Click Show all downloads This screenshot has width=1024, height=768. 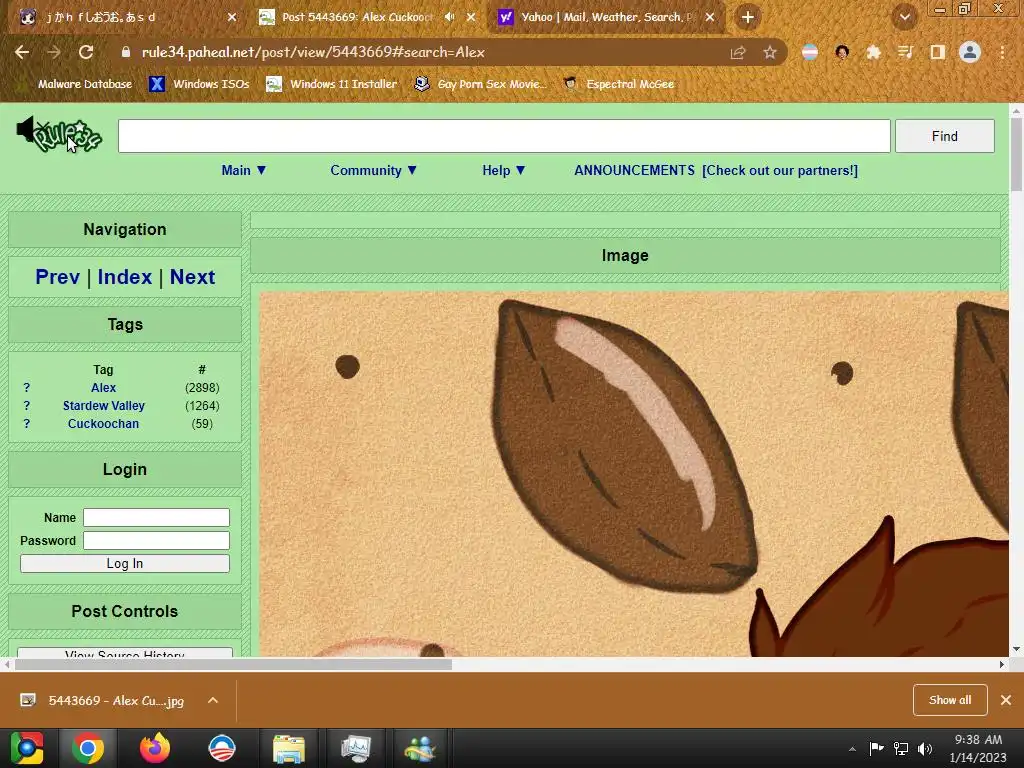pos(950,700)
